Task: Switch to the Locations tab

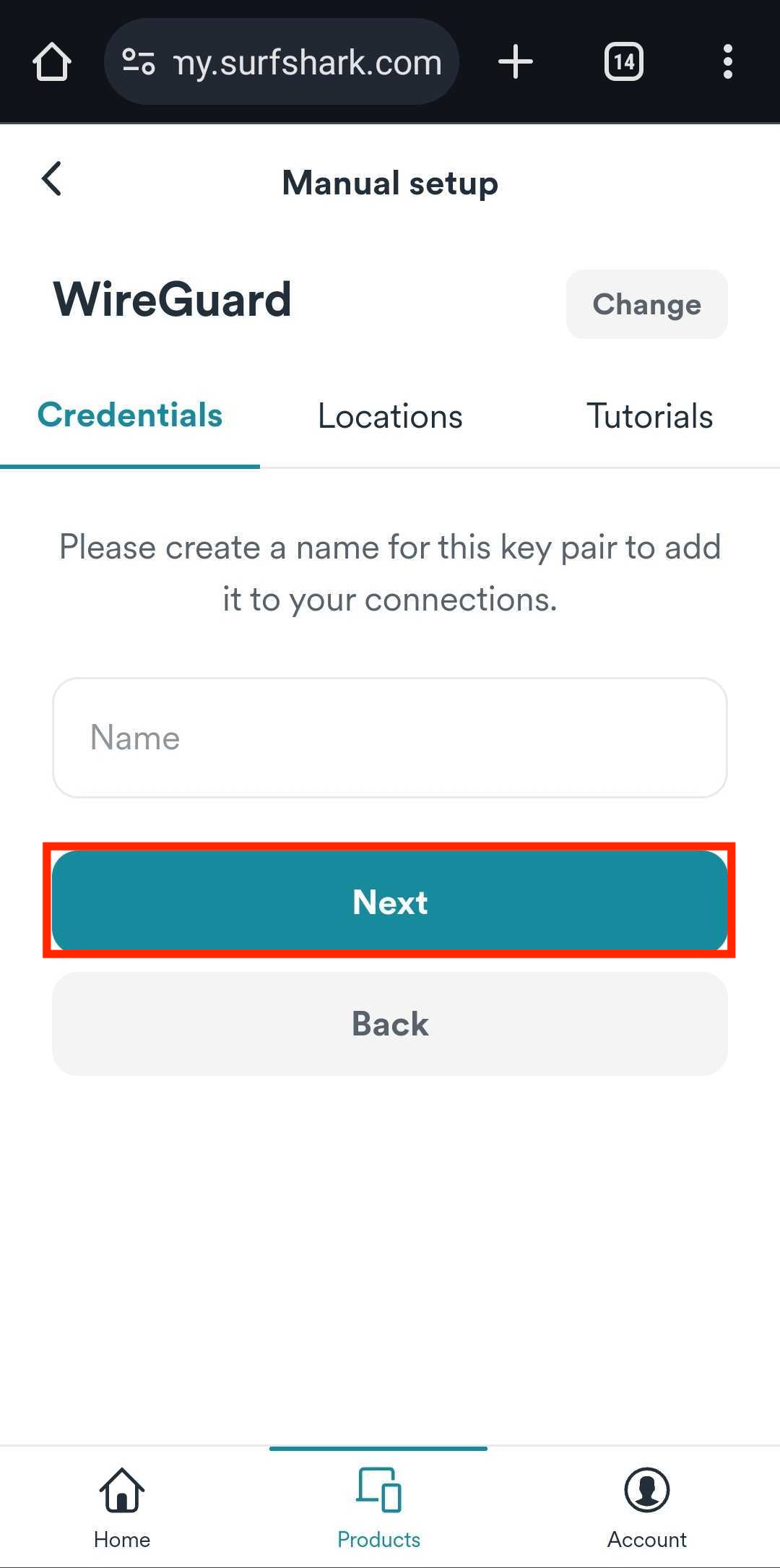Action: click(x=389, y=416)
